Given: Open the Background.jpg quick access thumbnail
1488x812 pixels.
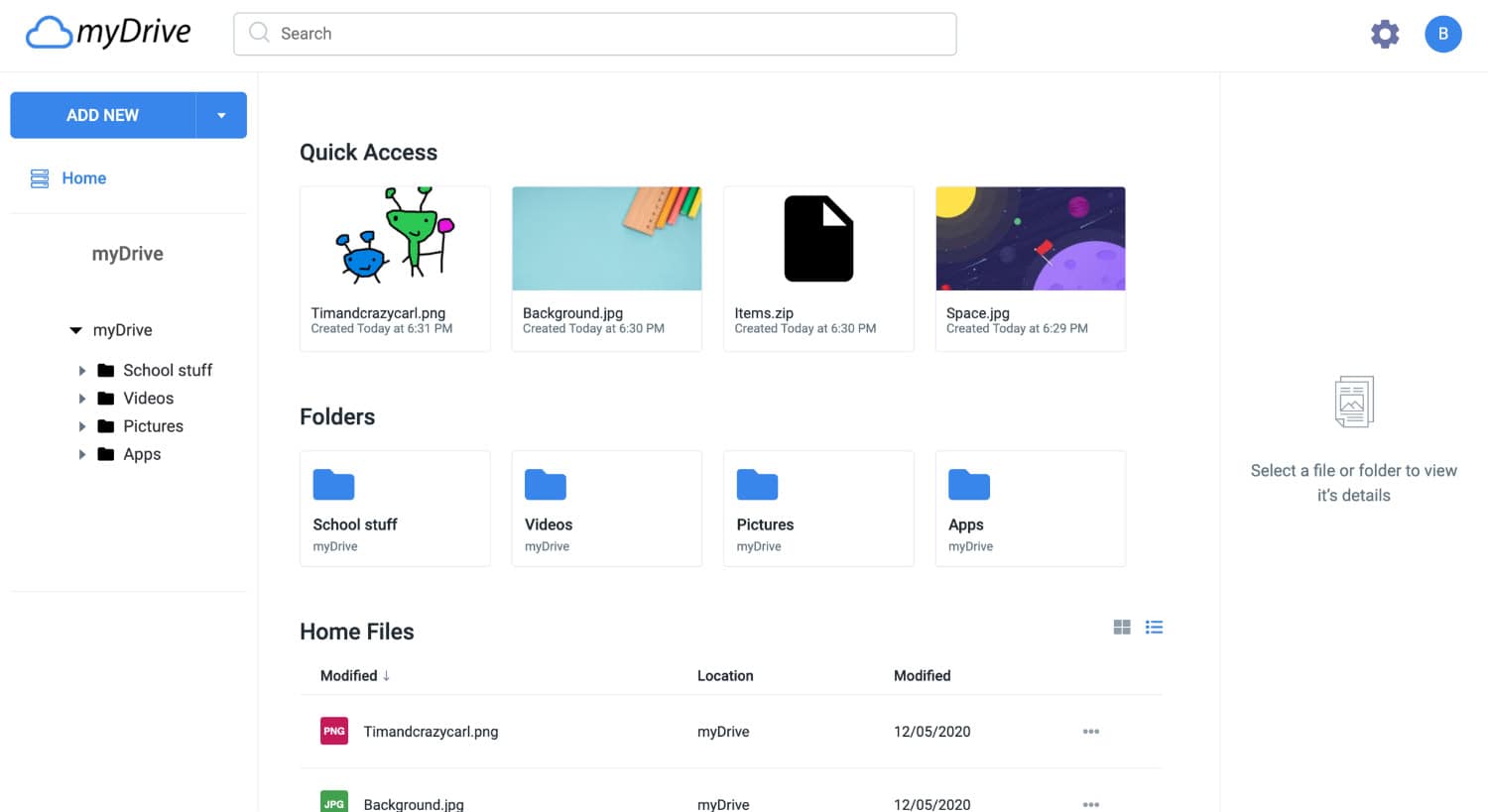Looking at the screenshot, I should 607,238.
